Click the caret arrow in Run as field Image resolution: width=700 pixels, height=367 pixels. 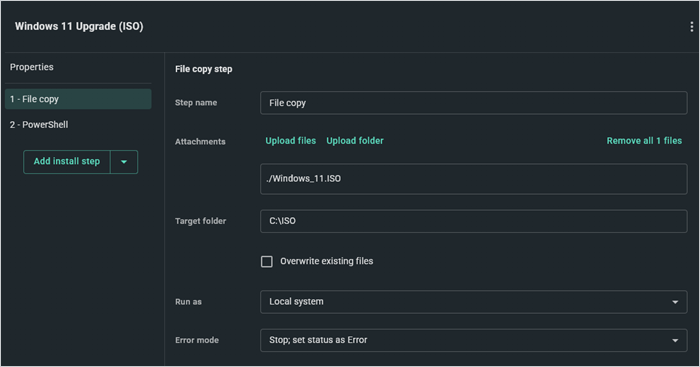click(x=675, y=302)
